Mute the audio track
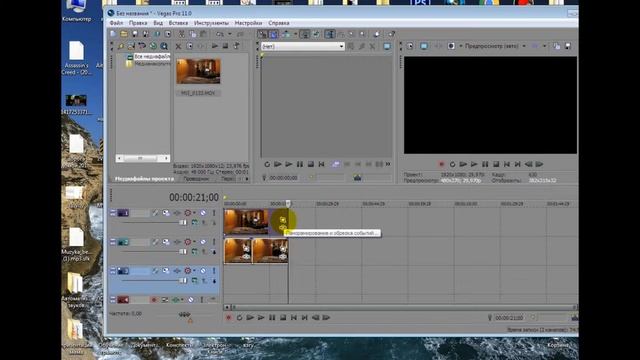640x360 pixels. coord(191,300)
